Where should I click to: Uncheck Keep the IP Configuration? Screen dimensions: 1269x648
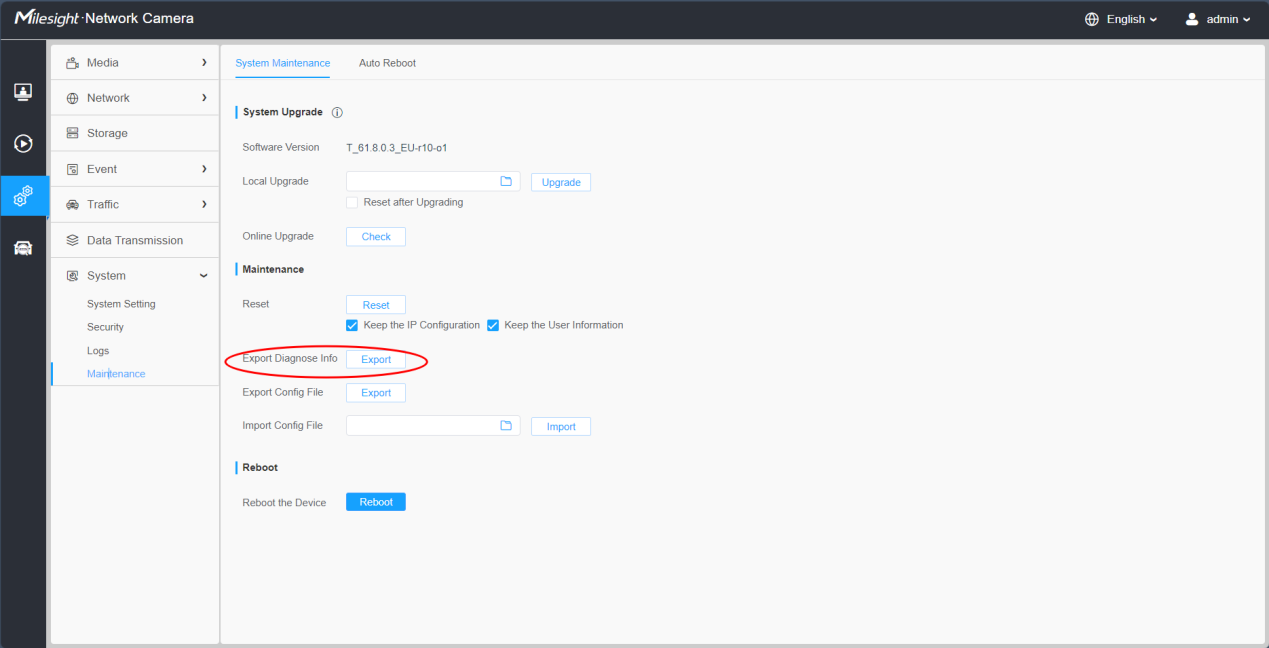(352, 325)
